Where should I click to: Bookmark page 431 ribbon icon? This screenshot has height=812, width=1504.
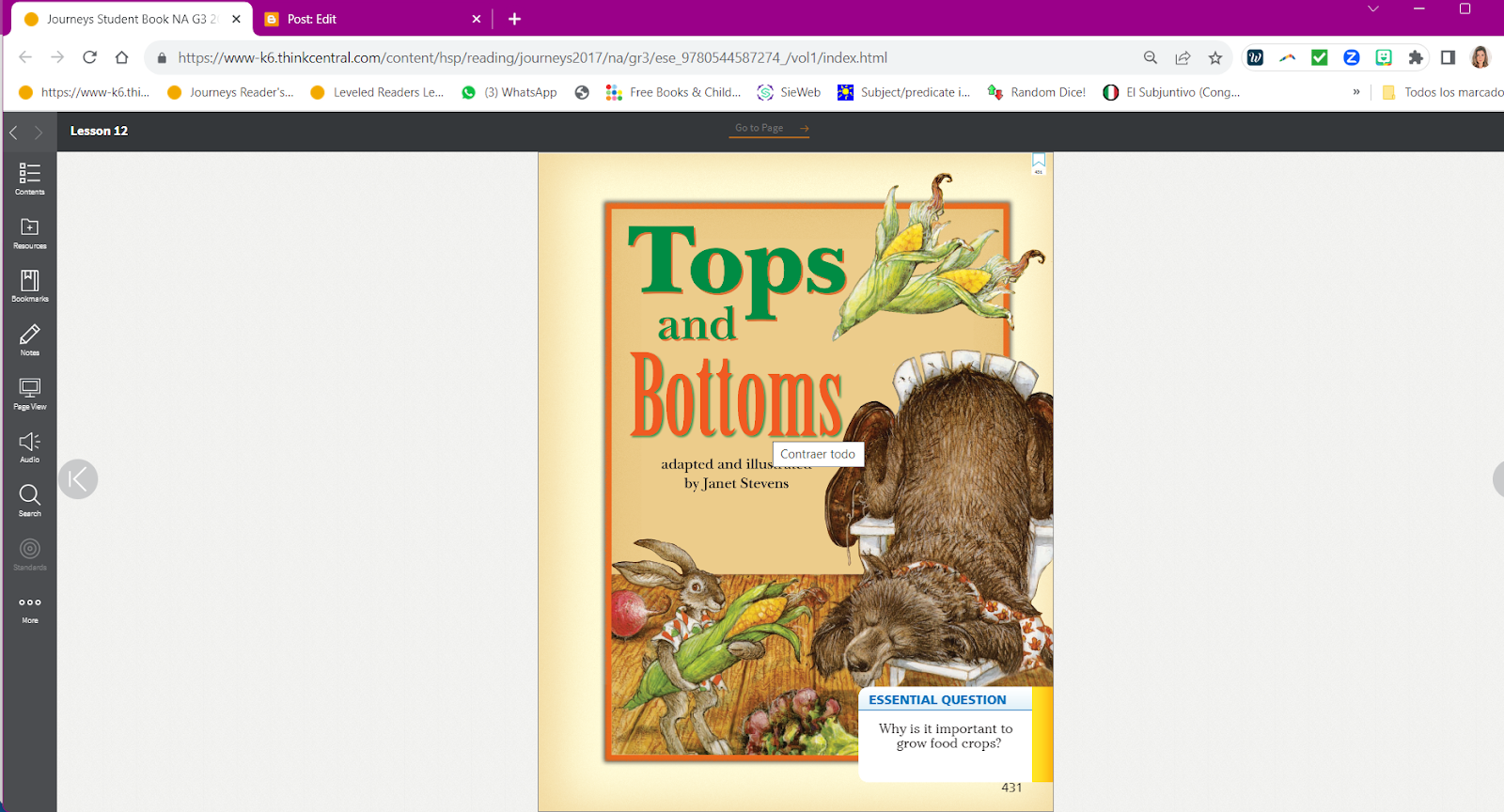1039,164
